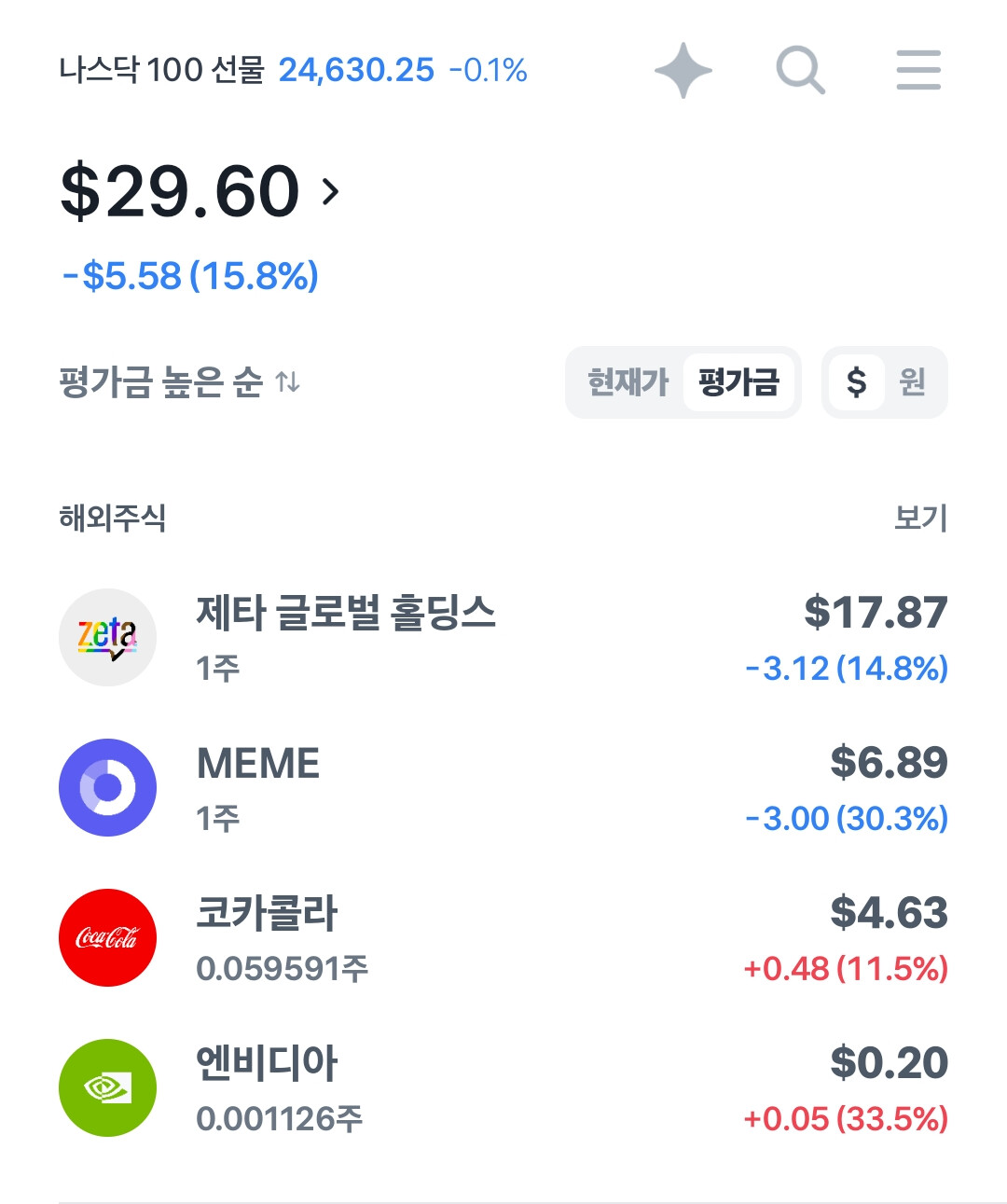Open 보기 for the overseas stocks section
Screen dimensions: 1007x1204
click(x=920, y=518)
